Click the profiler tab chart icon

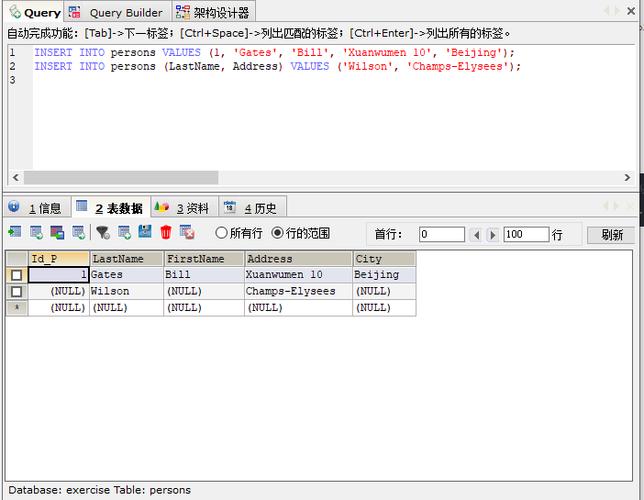[161, 207]
